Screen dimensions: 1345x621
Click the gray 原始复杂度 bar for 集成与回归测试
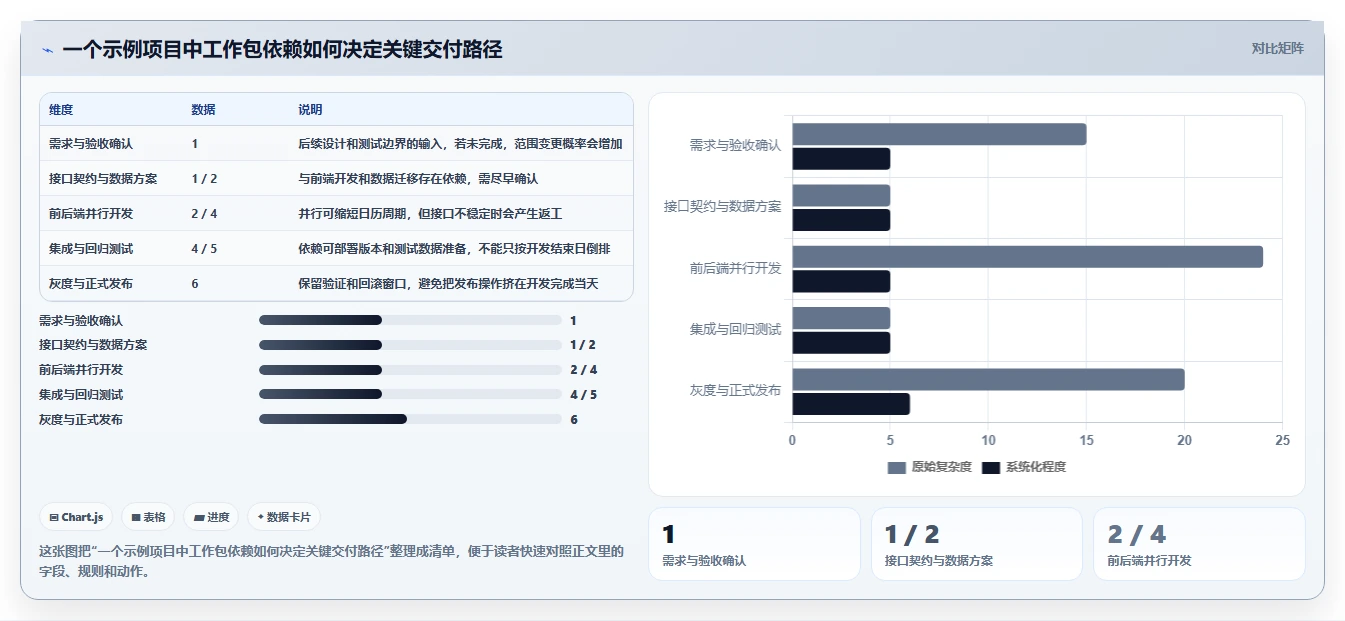841,318
